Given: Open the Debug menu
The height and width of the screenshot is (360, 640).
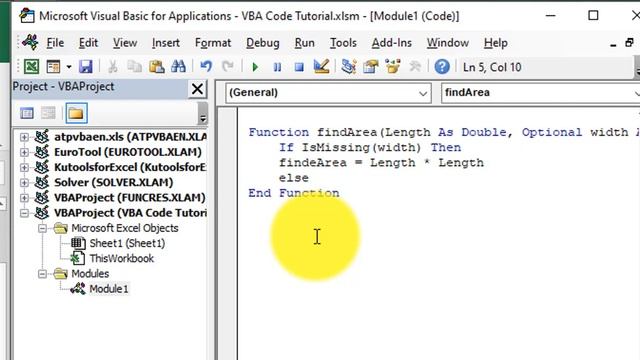Looking at the screenshot, I should coord(263,43).
